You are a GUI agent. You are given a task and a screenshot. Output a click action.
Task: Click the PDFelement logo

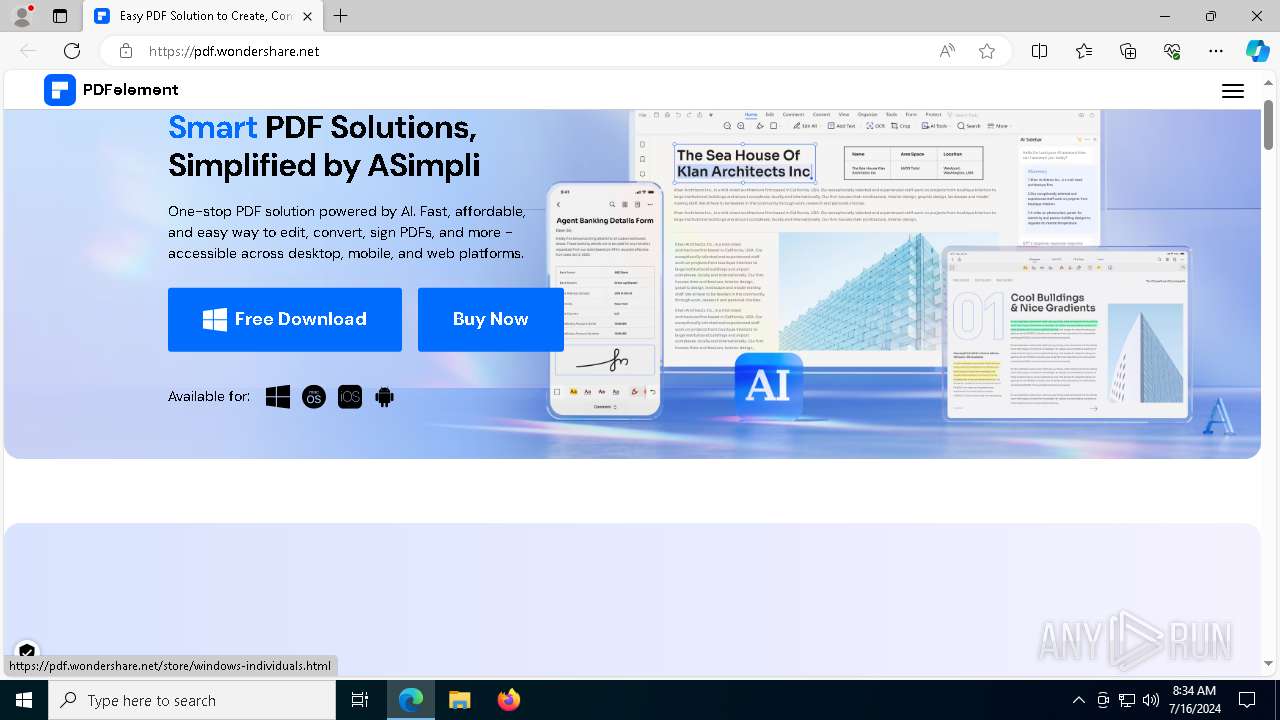point(111,90)
